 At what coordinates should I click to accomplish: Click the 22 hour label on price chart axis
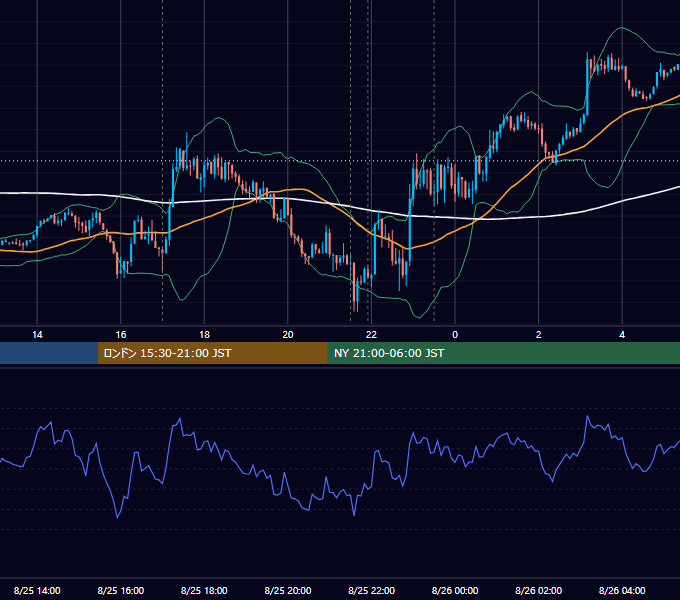(x=371, y=335)
